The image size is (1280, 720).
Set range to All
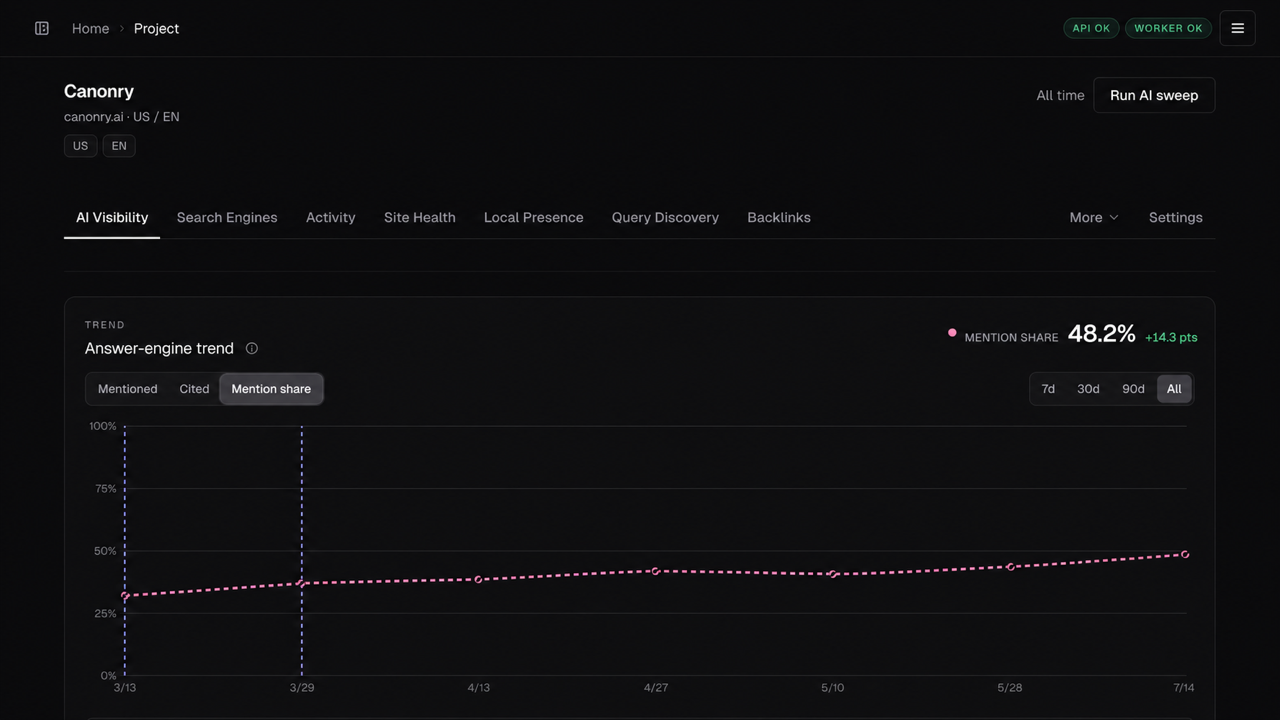click(1174, 389)
